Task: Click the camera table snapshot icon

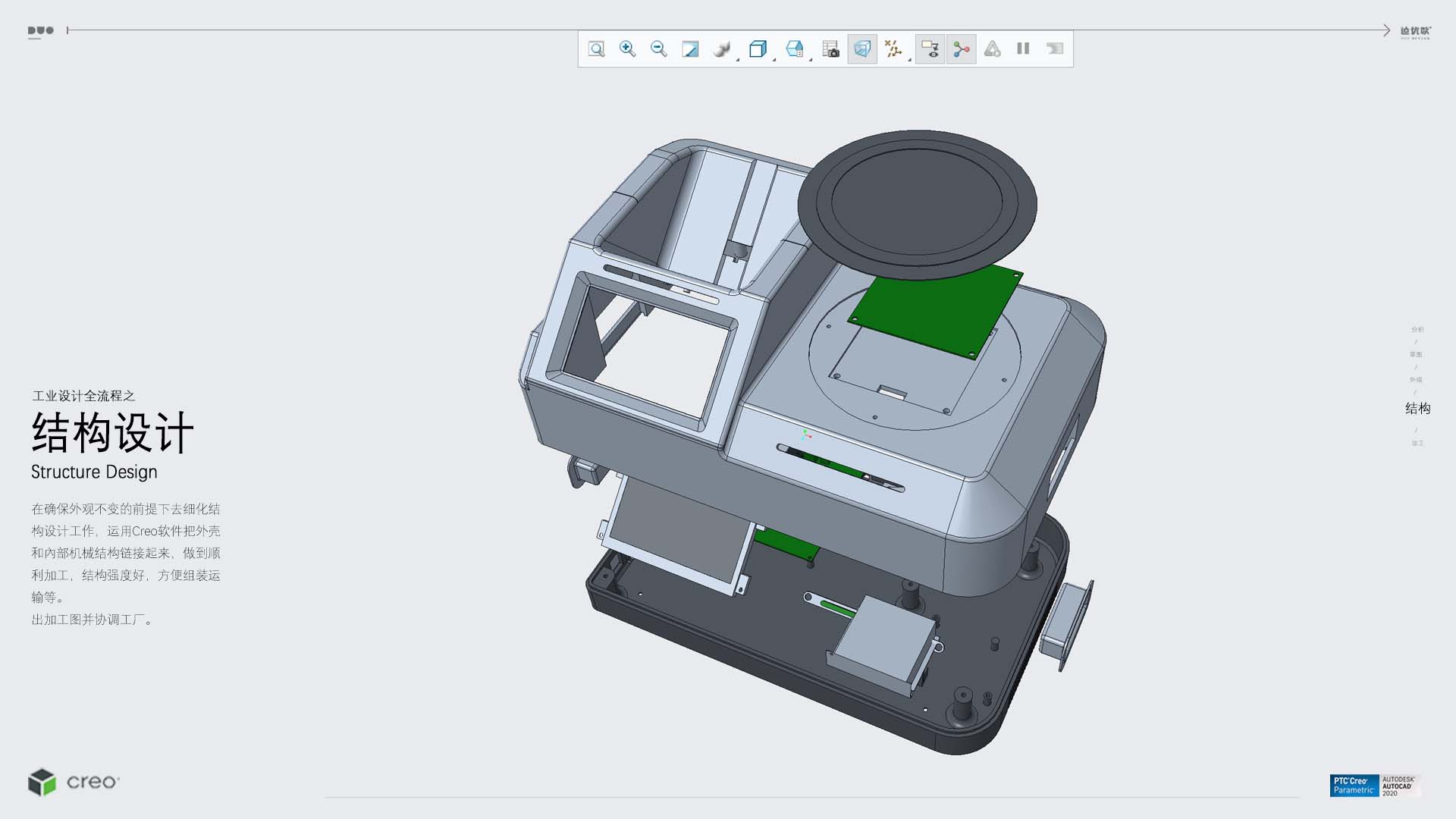Action: tap(830, 49)
